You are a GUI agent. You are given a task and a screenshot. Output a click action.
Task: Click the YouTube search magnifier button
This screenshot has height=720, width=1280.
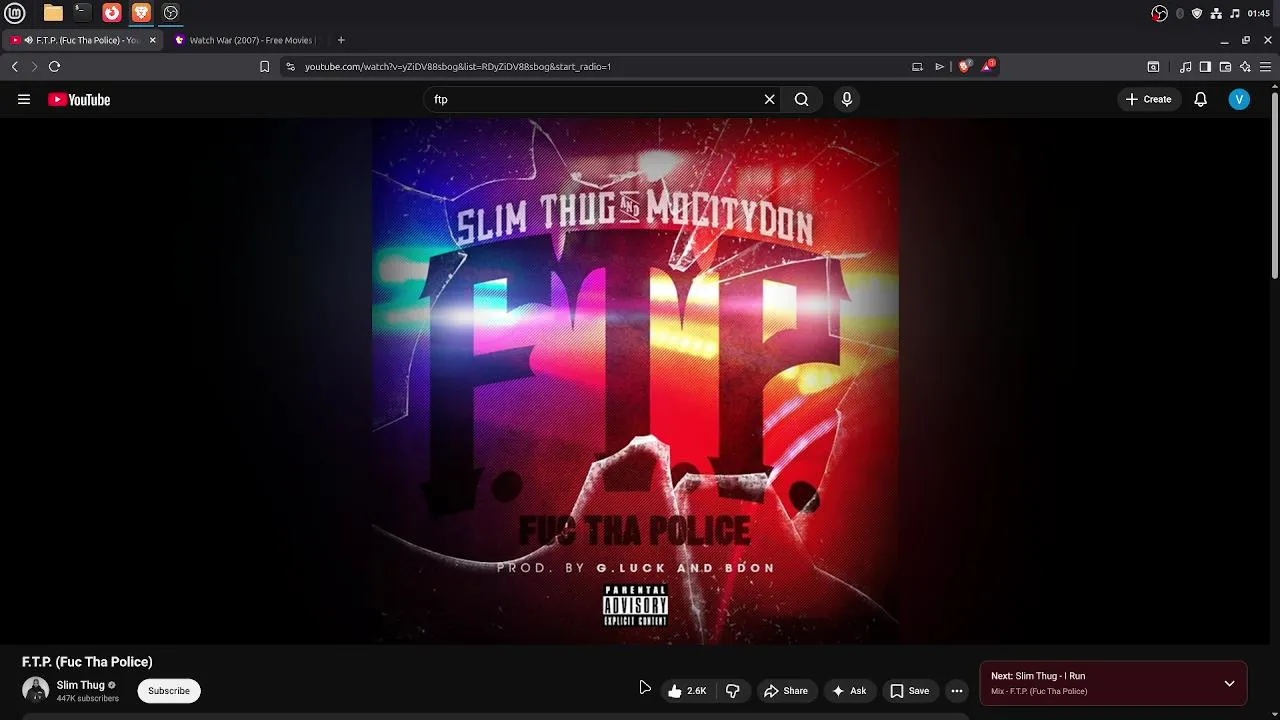pos(801,99)
